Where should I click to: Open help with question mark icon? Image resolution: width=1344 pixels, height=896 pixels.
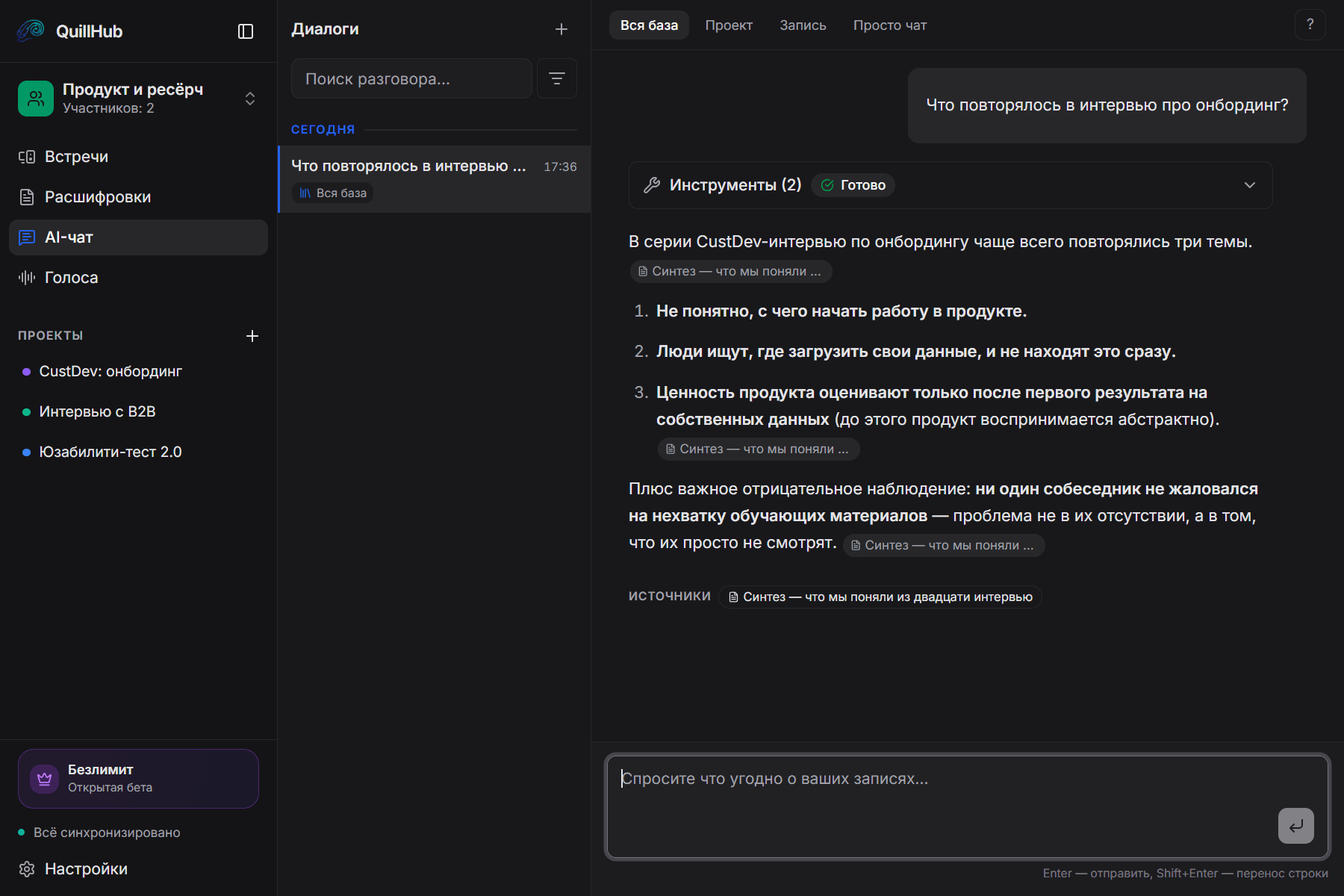[1310, 25]
